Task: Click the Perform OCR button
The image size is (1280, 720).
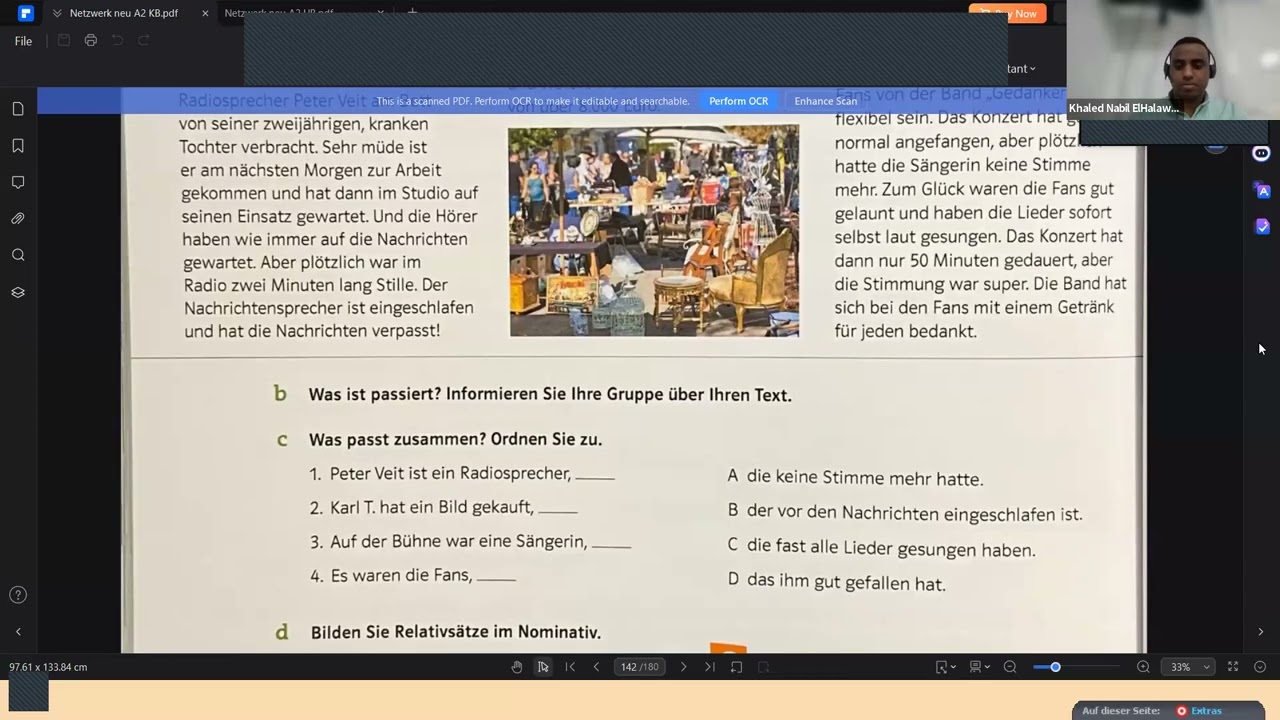Action: coord(738,101)
